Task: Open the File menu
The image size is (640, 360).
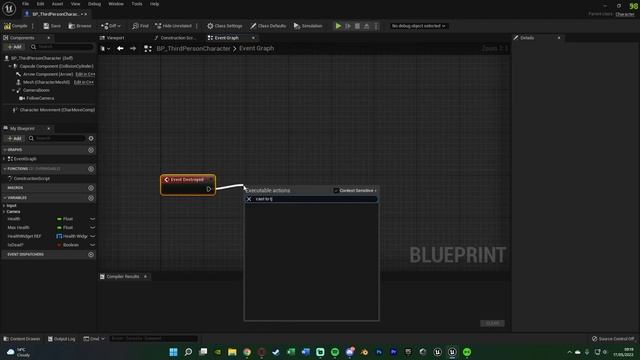Action: [25, 4]
